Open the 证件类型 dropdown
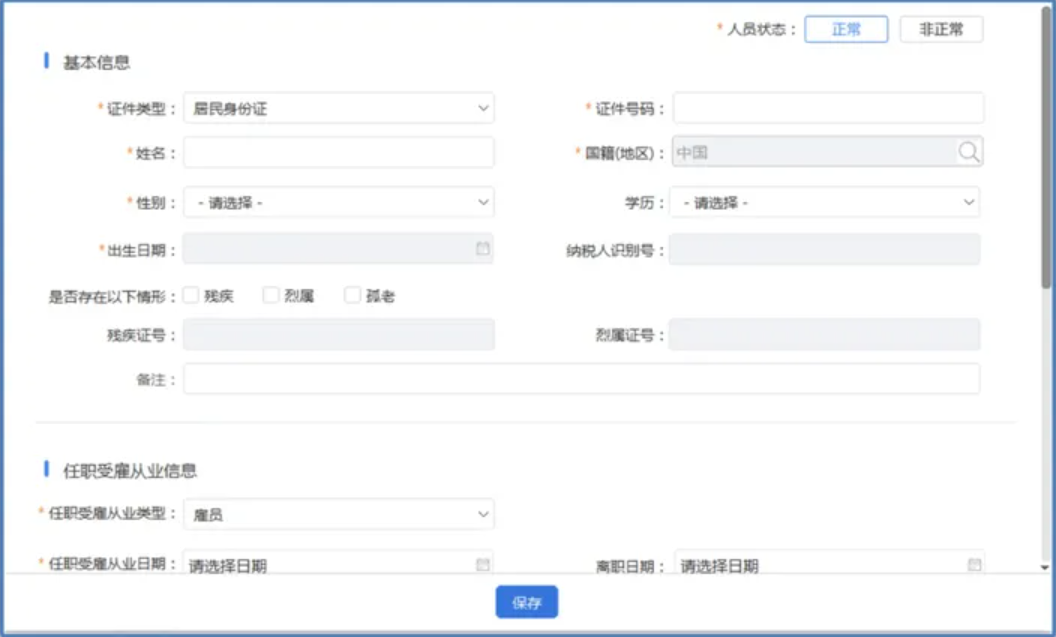This screenshot has width=1056, height=637. pos(338,108)
